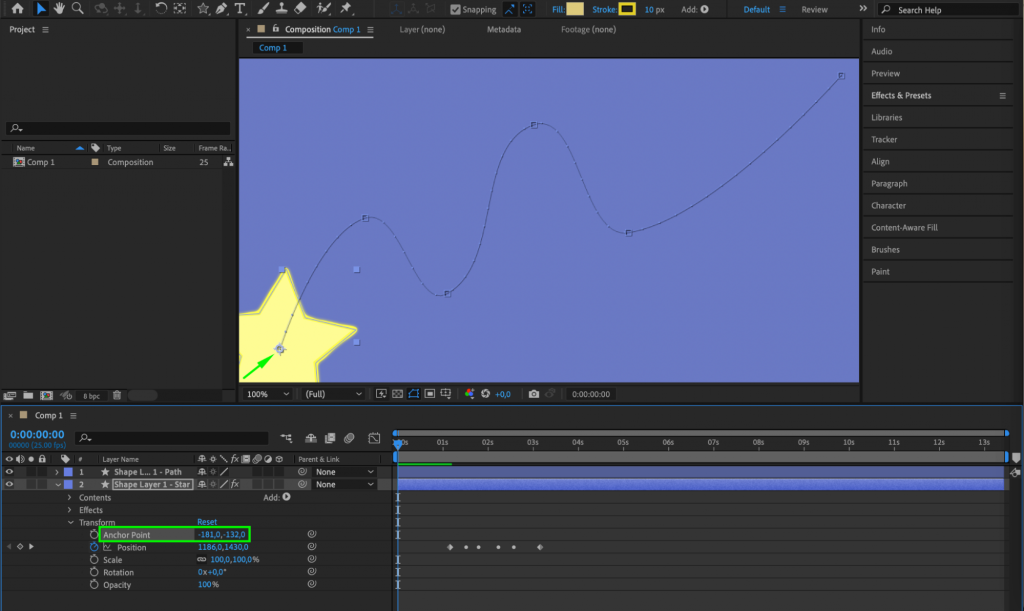Open the Character panel
1024x611 pixels.
888,205
